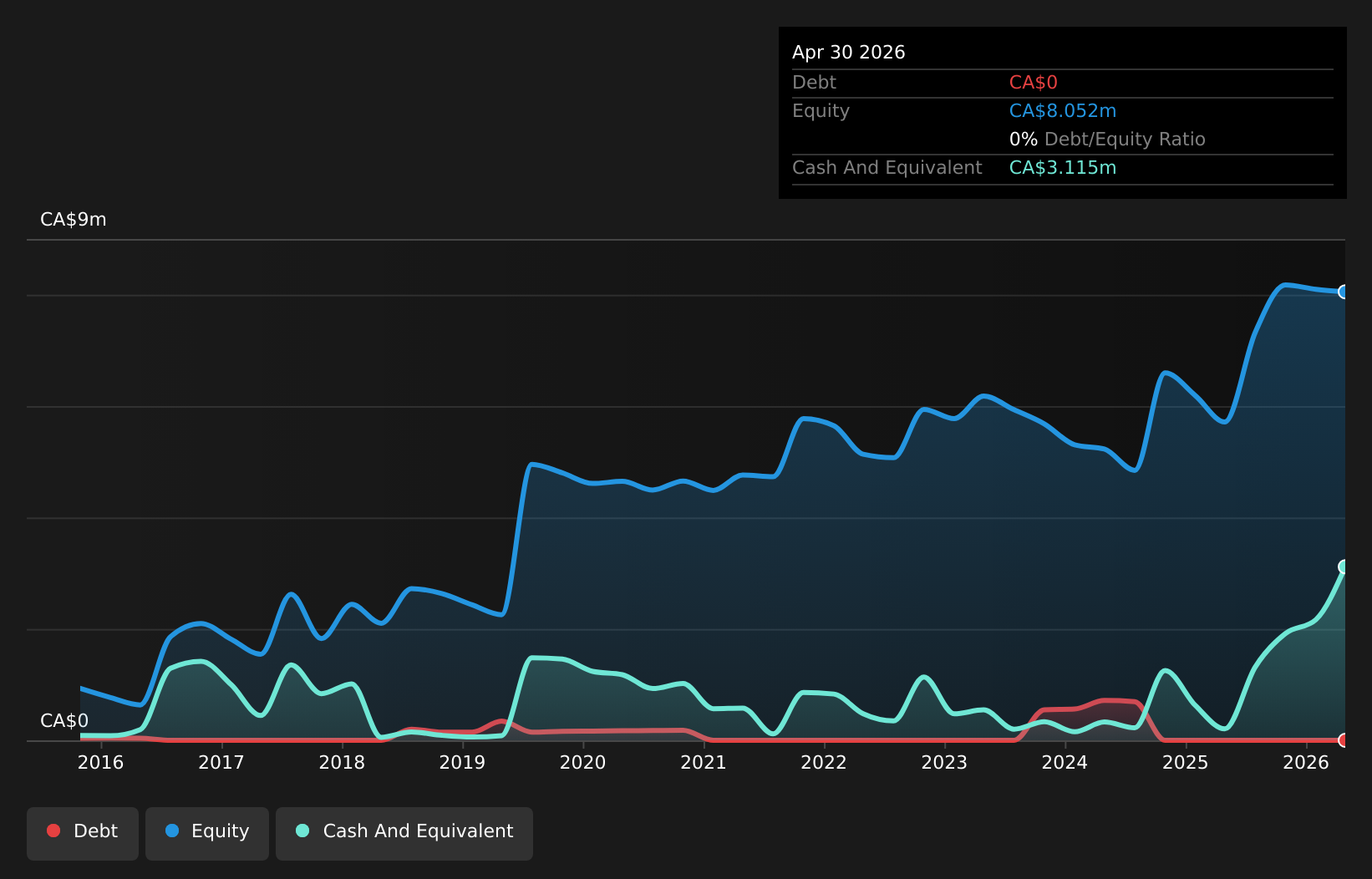Click the 2017 x-axis label

[x=221, y=762]
